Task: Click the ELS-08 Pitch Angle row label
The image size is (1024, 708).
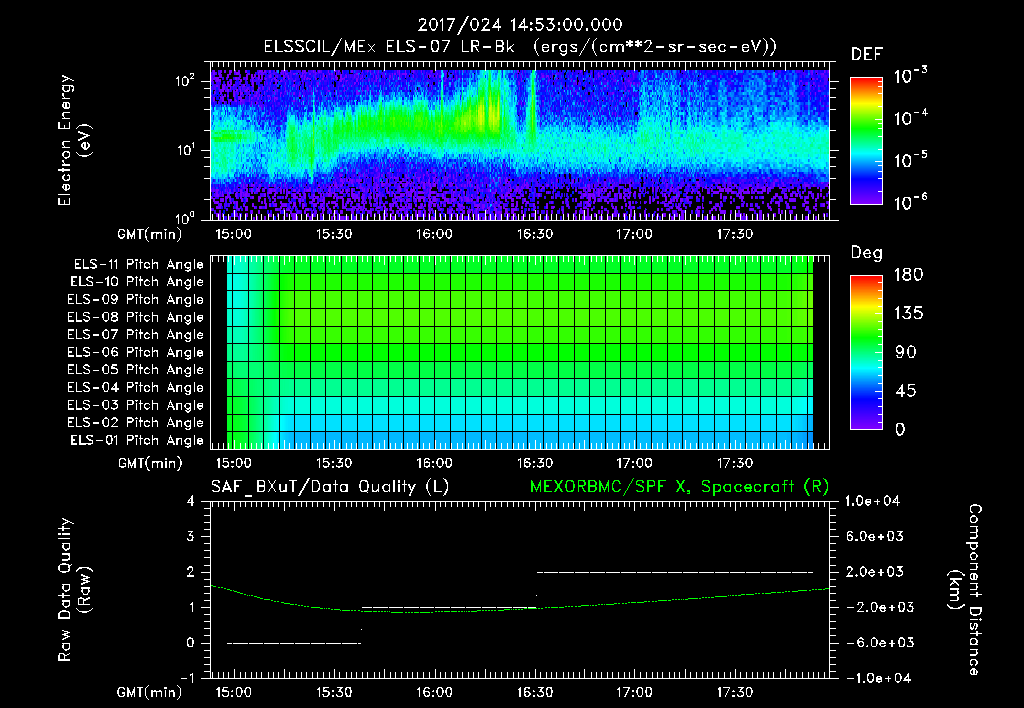Action: tap(136, 317)
